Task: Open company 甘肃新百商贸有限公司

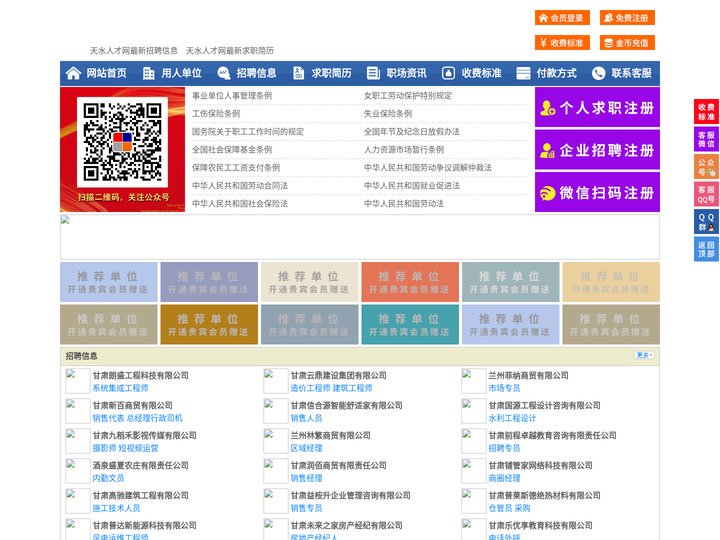Action: (133, 405)
